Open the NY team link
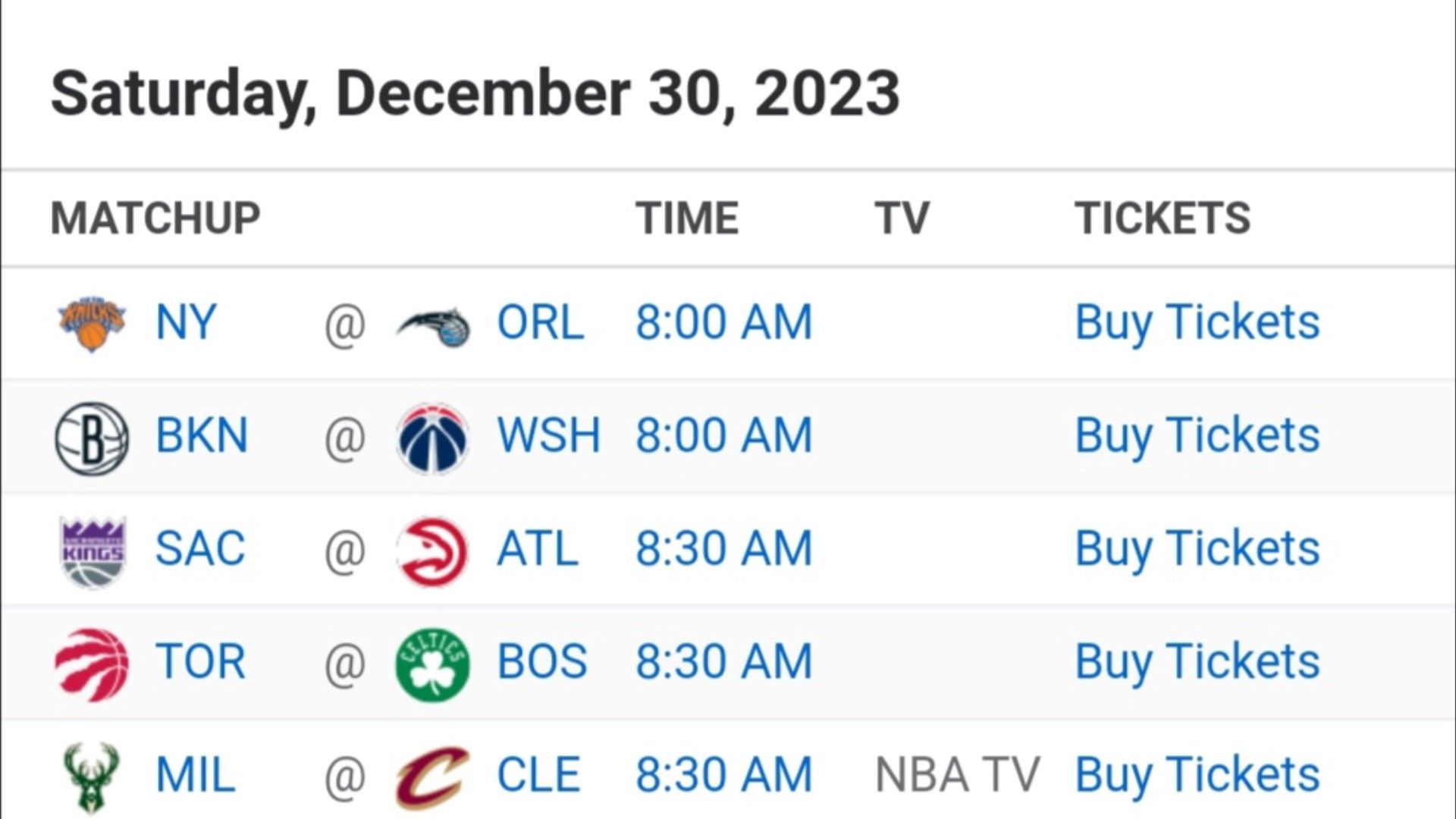Viewport: 1456px width, 819px height. (186, 322)
